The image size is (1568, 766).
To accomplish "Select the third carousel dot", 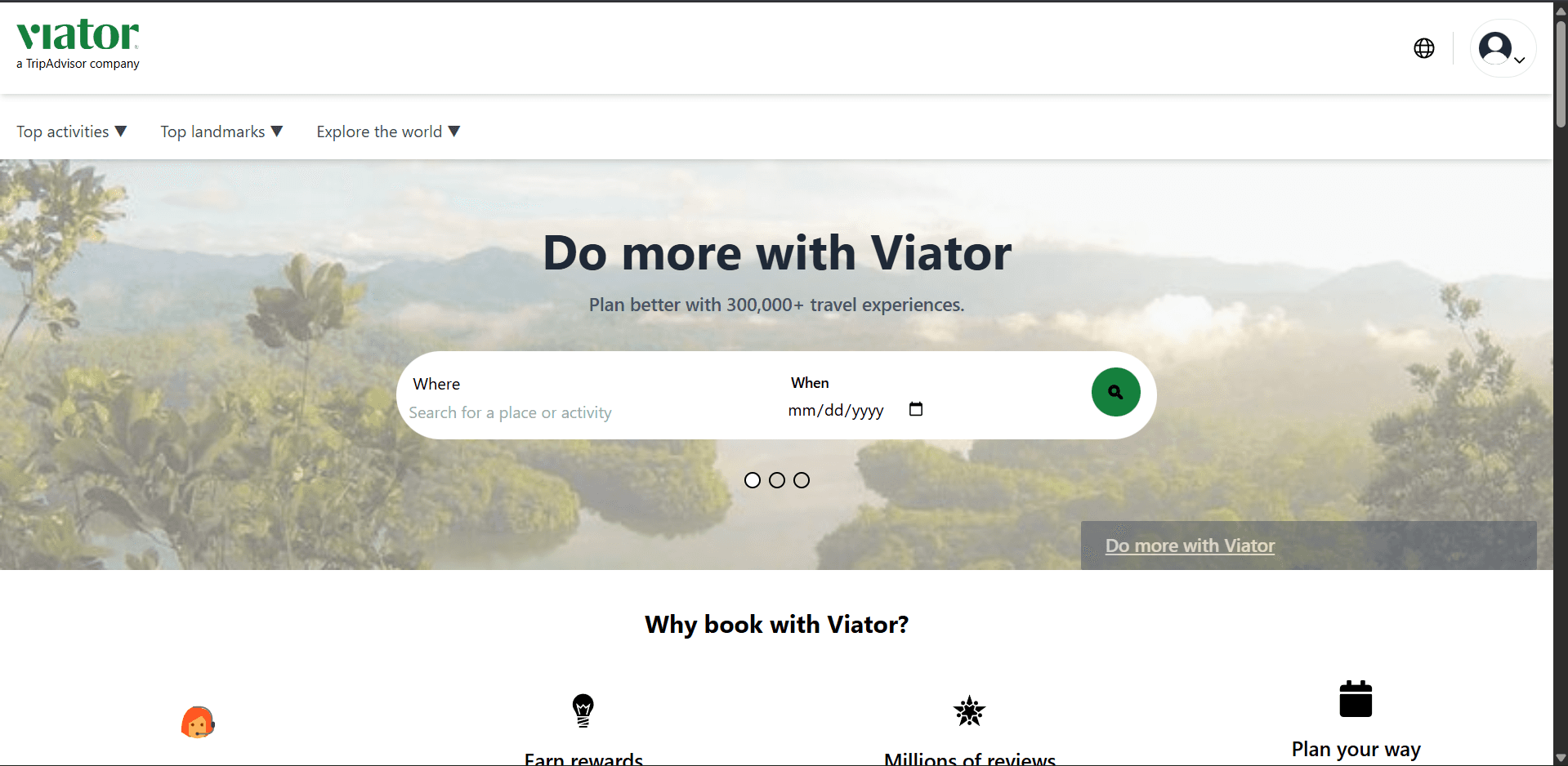I will tap(802, 480).
